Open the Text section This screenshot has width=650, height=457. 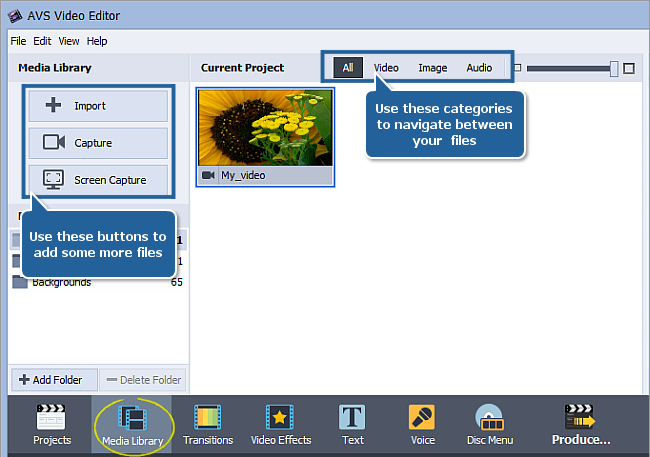coord(352,425)
